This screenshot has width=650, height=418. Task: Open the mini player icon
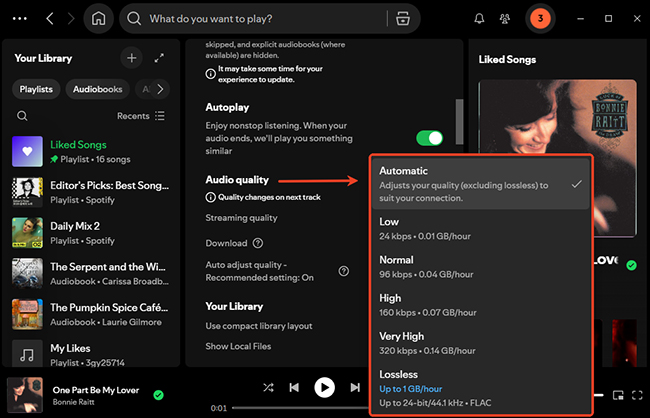[618, 395]
